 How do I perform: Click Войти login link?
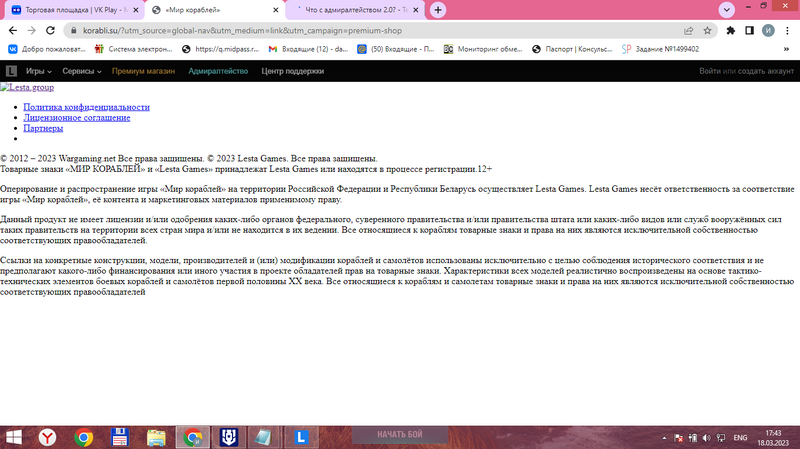pos(710,71)
